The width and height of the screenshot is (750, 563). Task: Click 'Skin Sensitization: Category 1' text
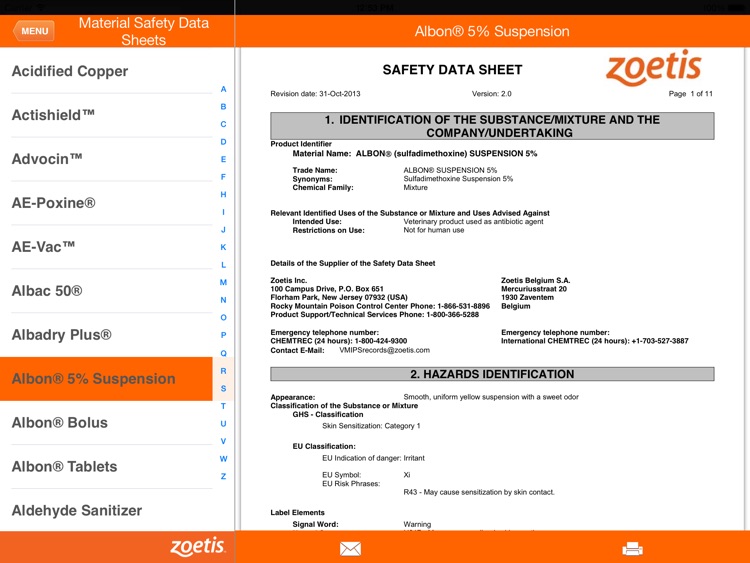(371, 426)
